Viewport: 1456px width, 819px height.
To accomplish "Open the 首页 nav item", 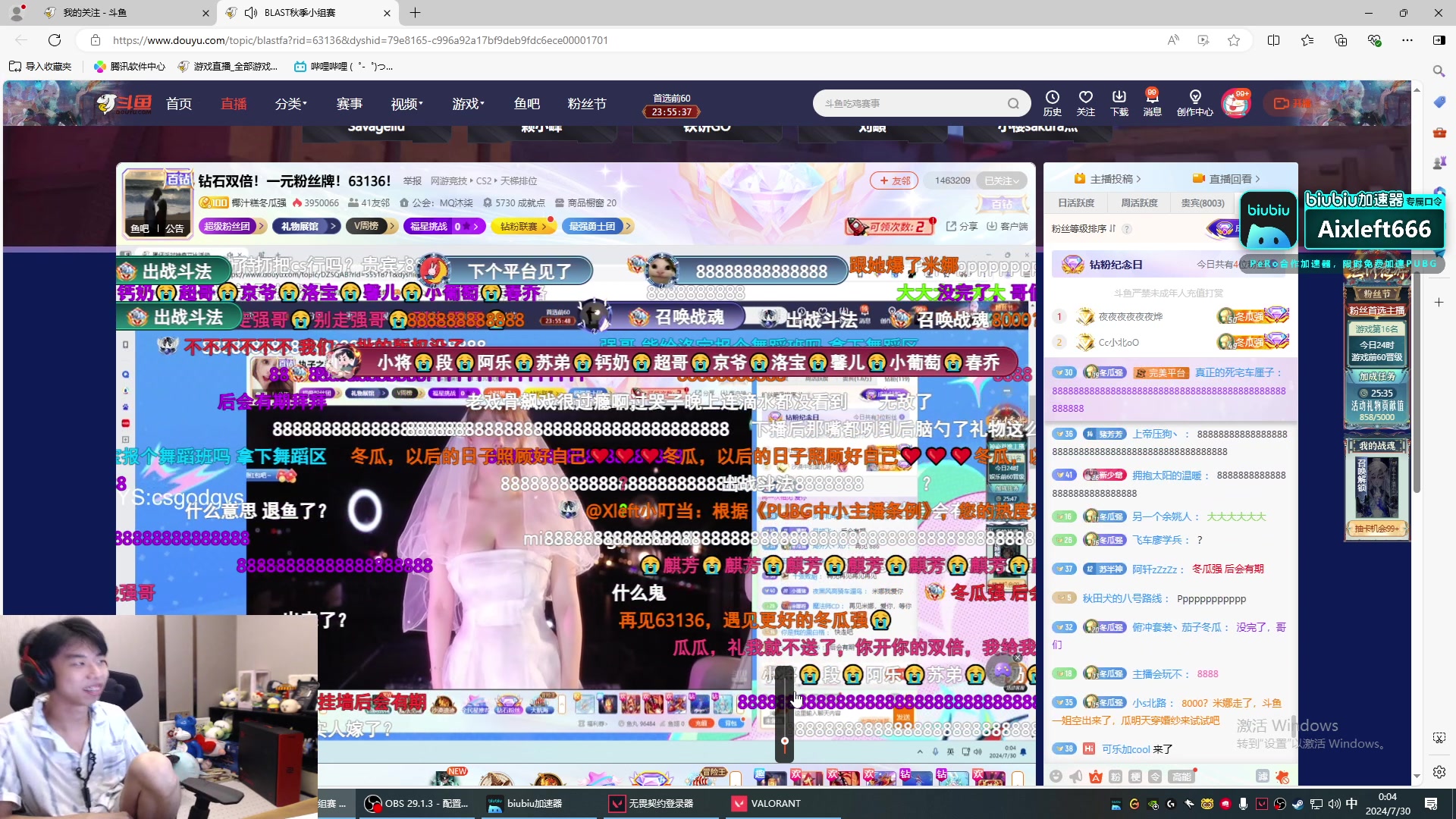I will (179, 104).
